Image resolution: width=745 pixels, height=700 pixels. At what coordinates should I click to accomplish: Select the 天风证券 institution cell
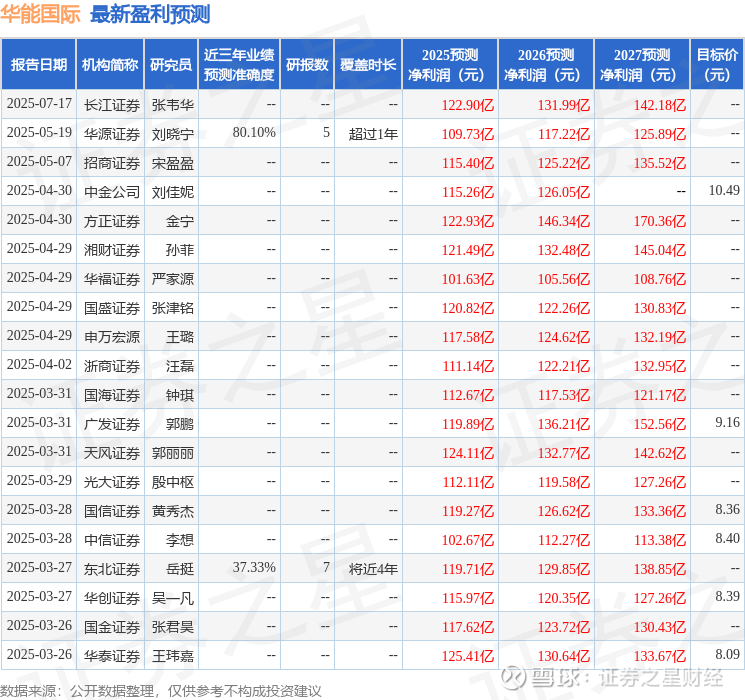coord(112,453)
